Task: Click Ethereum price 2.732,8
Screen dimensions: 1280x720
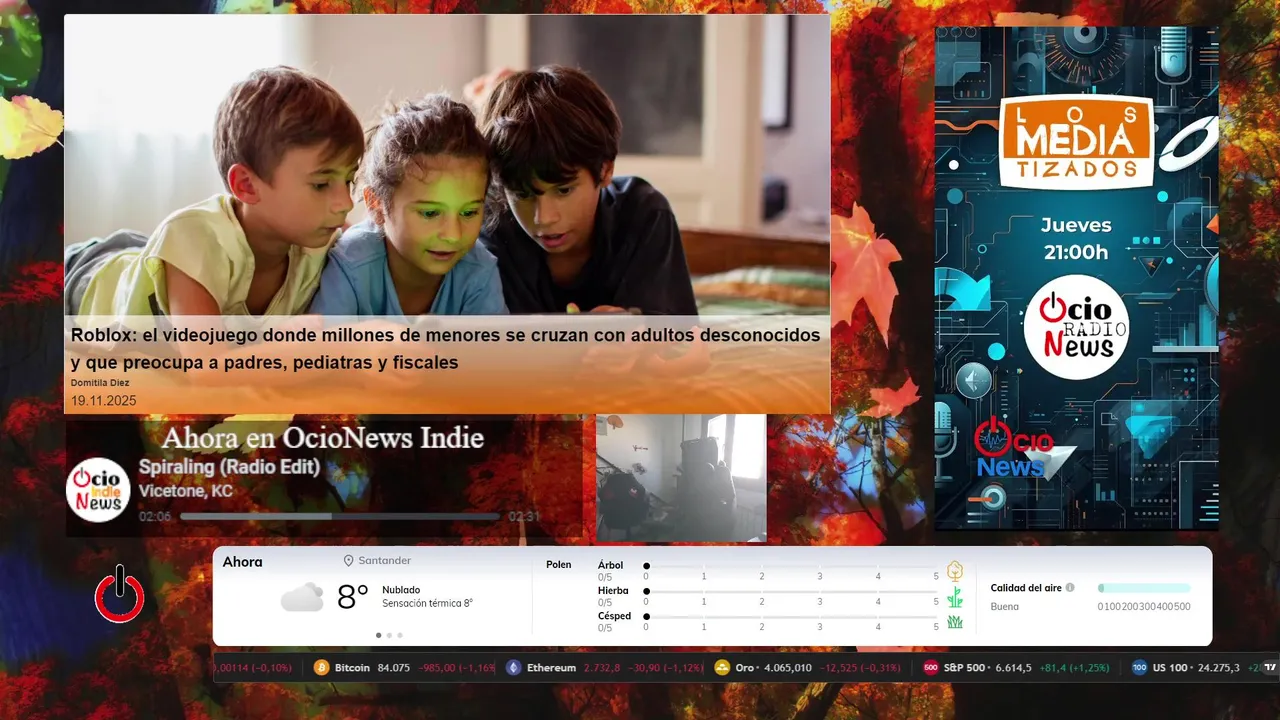Action: (602, 668)
